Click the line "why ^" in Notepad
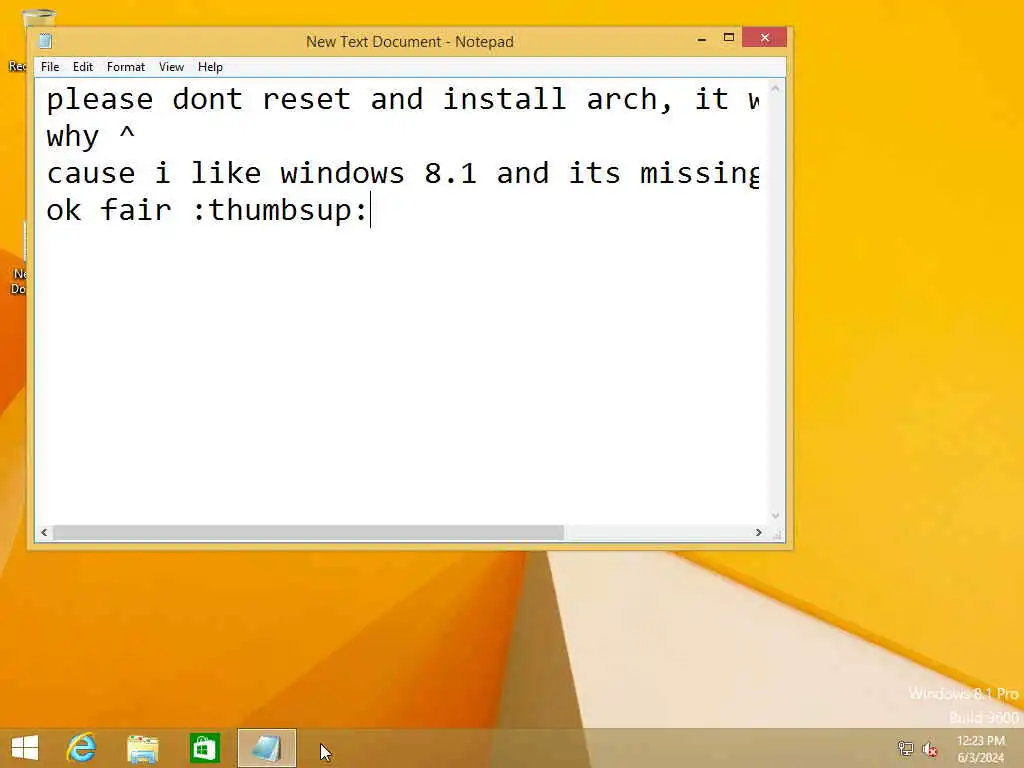The height and width of the screenshot is (768, 1024). coord(91,136)
